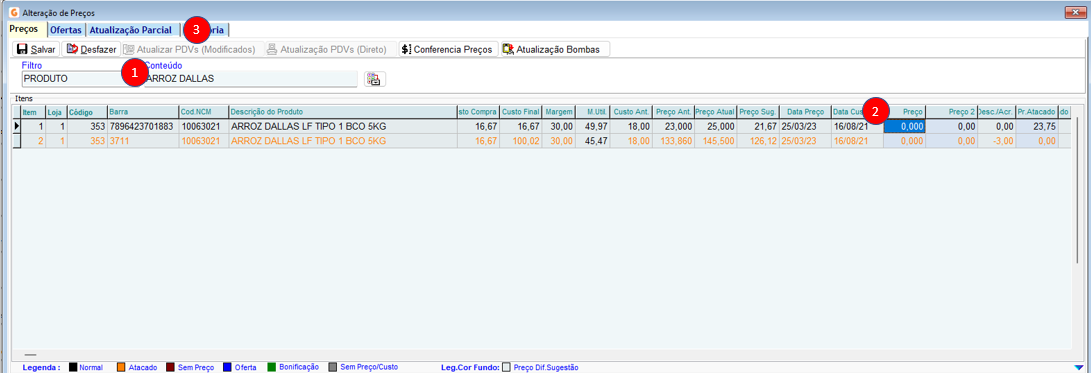1091x373 pixels.
Task: Open the Ofertas tab
Action: coord(66,30)
